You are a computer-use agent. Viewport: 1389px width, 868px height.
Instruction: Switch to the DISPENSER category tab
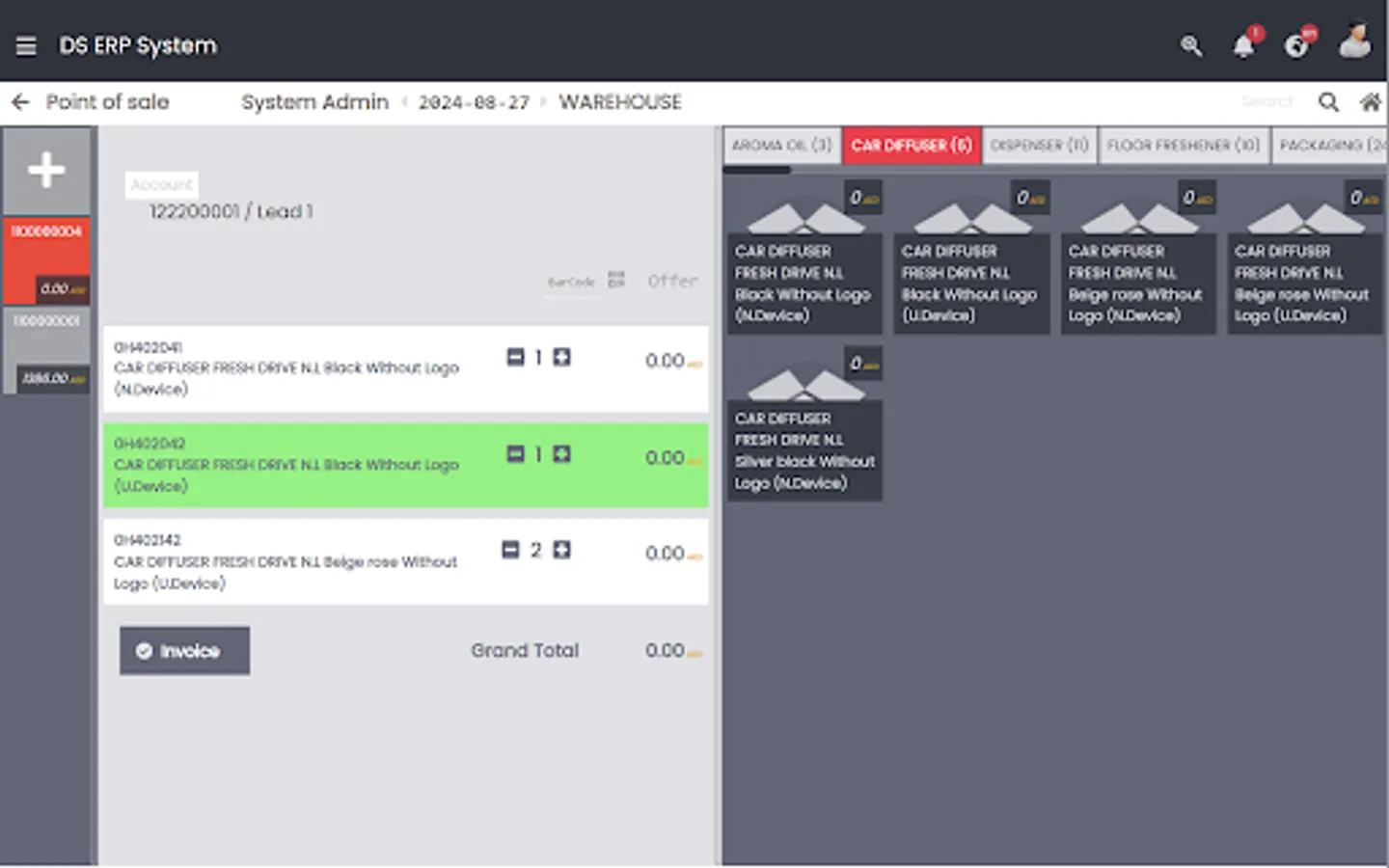1040,145
